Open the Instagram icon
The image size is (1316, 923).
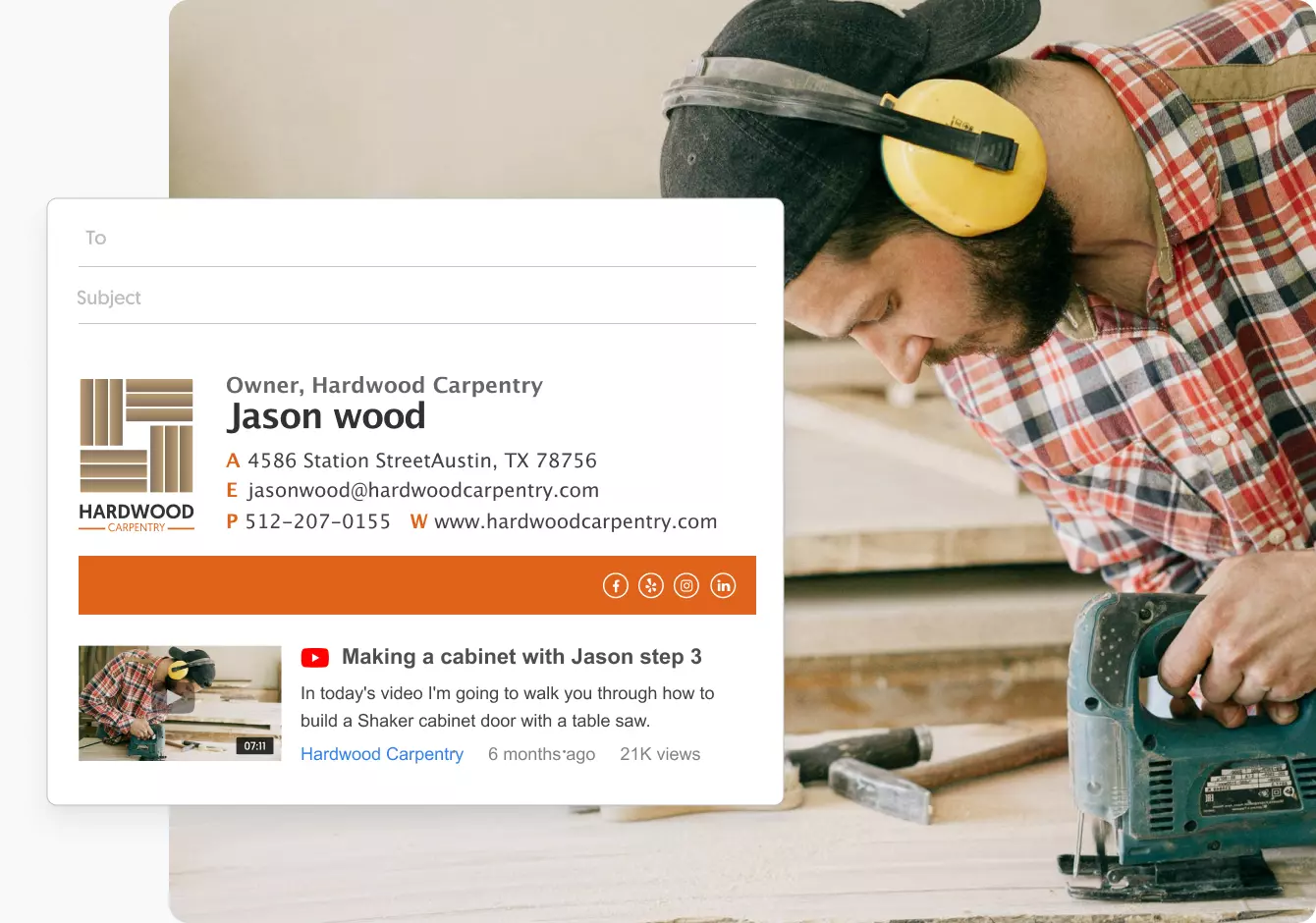coord(686,584)
